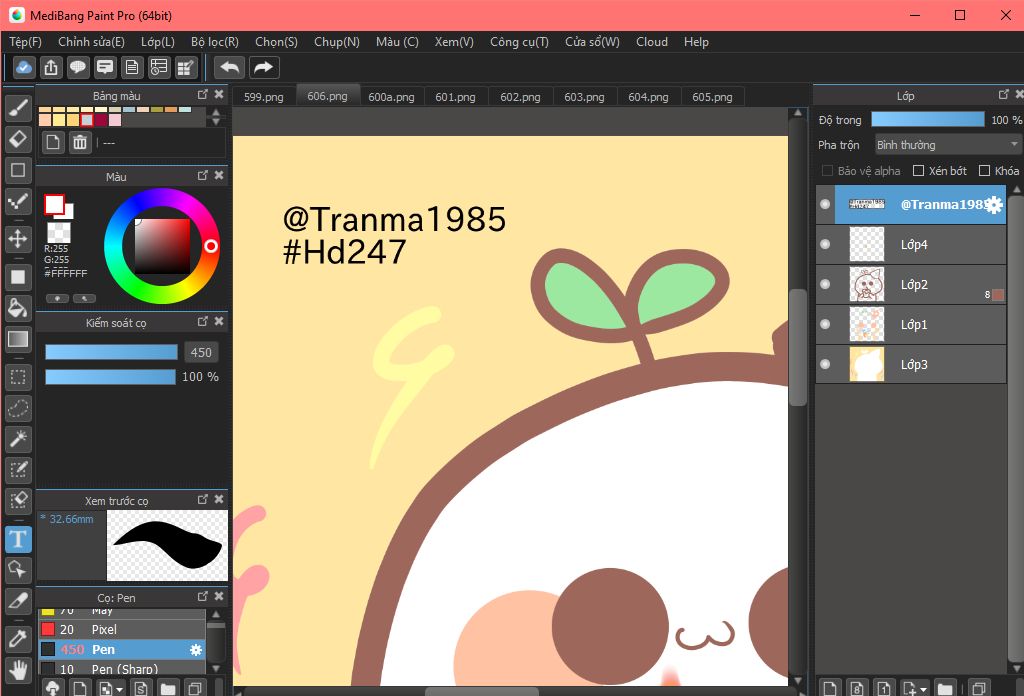Select the Eraser tool
The image size is (1024, 696).
point(18,139)
